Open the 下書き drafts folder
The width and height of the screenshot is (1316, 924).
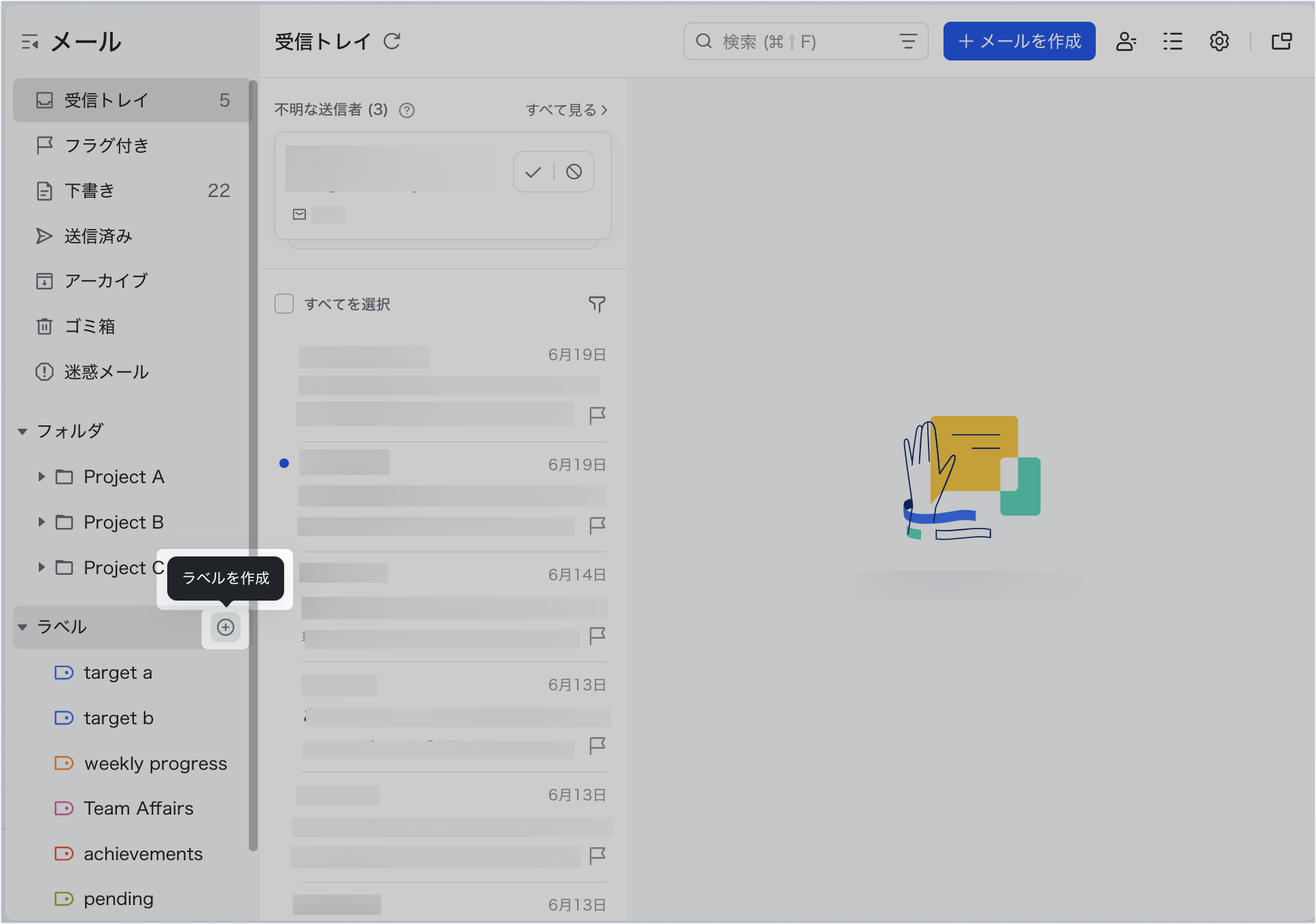click(x=90, y=191)
